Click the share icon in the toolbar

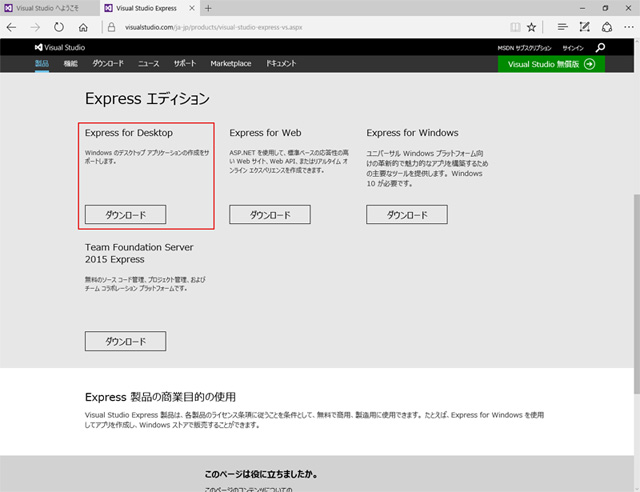tap(607, 27)
